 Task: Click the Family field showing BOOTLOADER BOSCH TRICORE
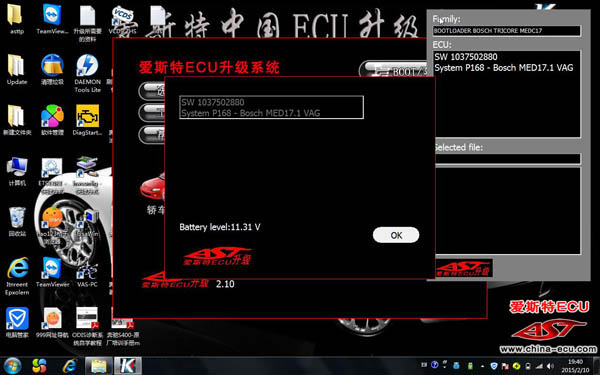[507, 31]
